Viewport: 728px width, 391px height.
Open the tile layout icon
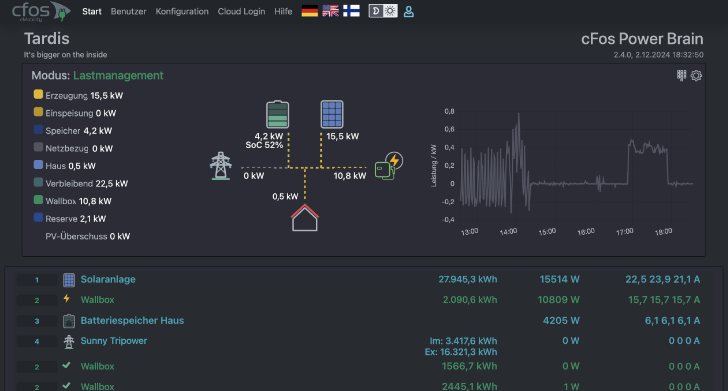click(x=681, y=75)
